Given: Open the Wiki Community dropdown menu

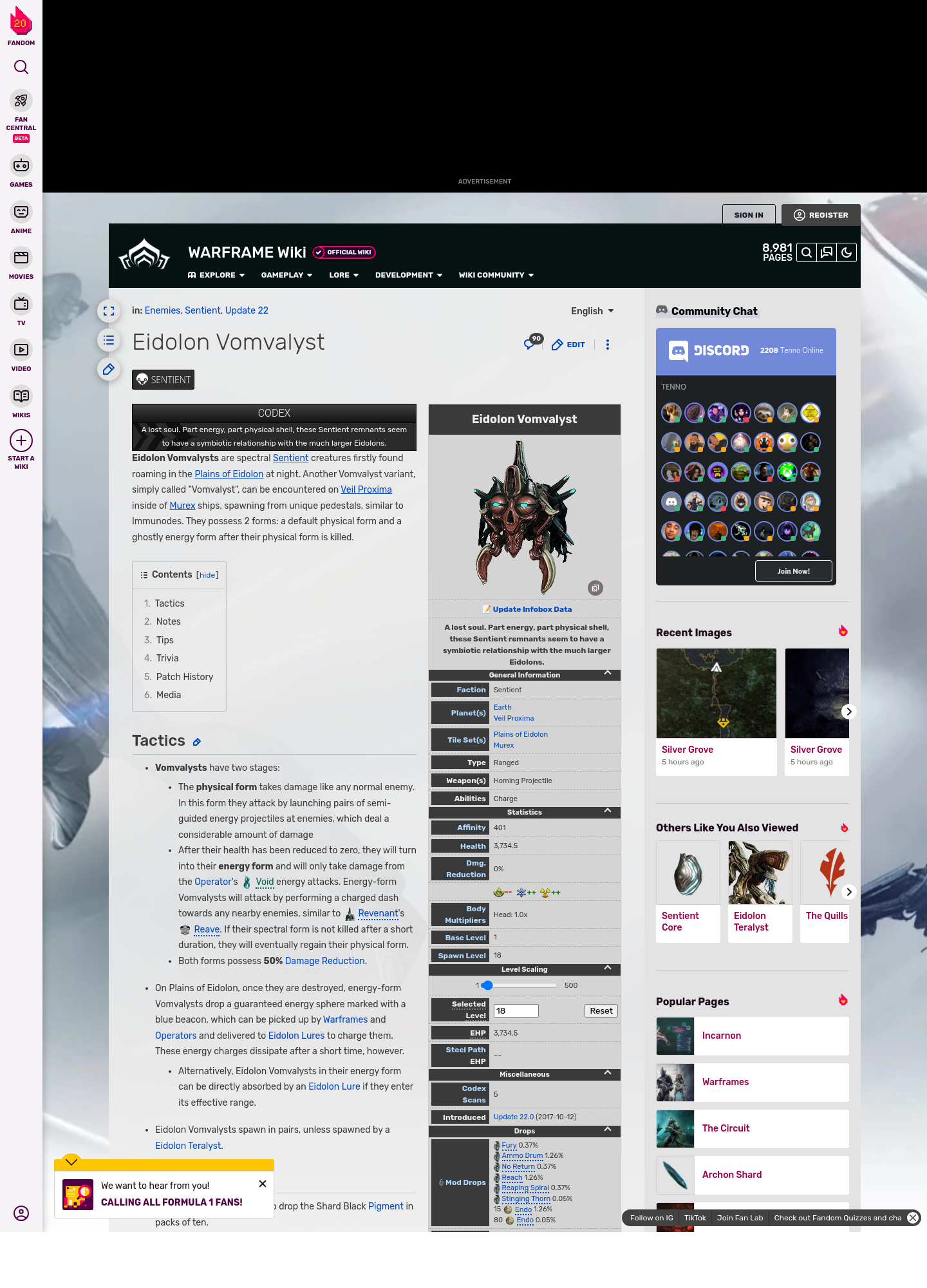Looking at the screenshot, I should point(496,275).
